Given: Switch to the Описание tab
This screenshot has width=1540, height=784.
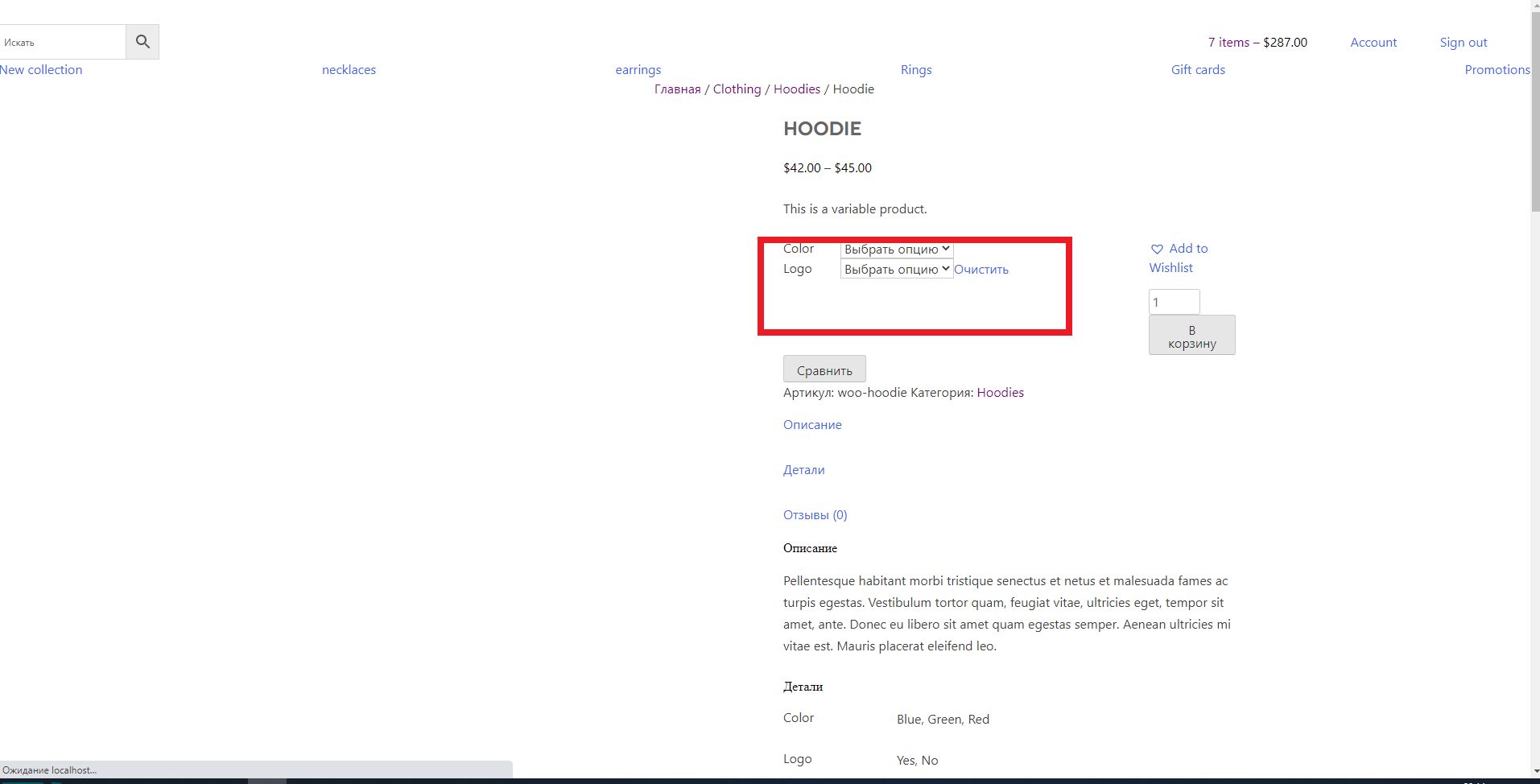Looking at the screenshot, I should 812,425.
